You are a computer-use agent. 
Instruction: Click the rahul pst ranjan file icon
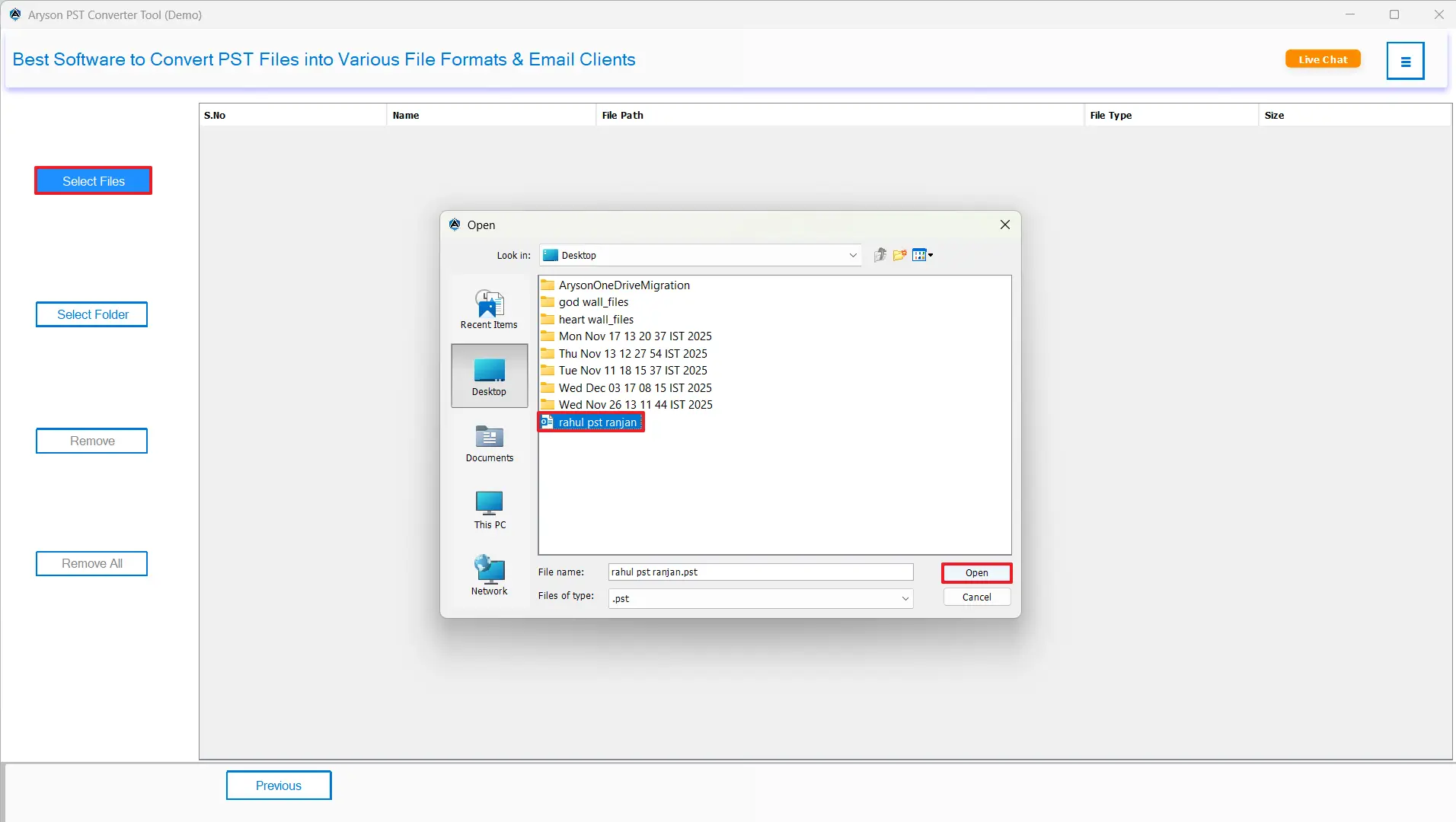click(x=547, y=422)
